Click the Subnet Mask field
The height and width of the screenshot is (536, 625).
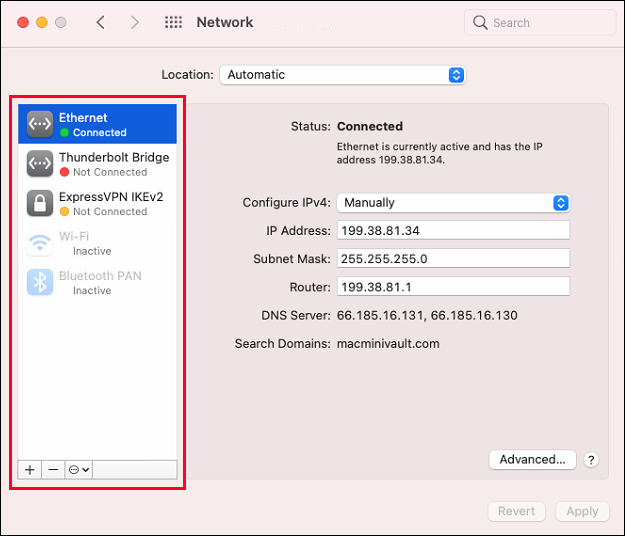453,259
